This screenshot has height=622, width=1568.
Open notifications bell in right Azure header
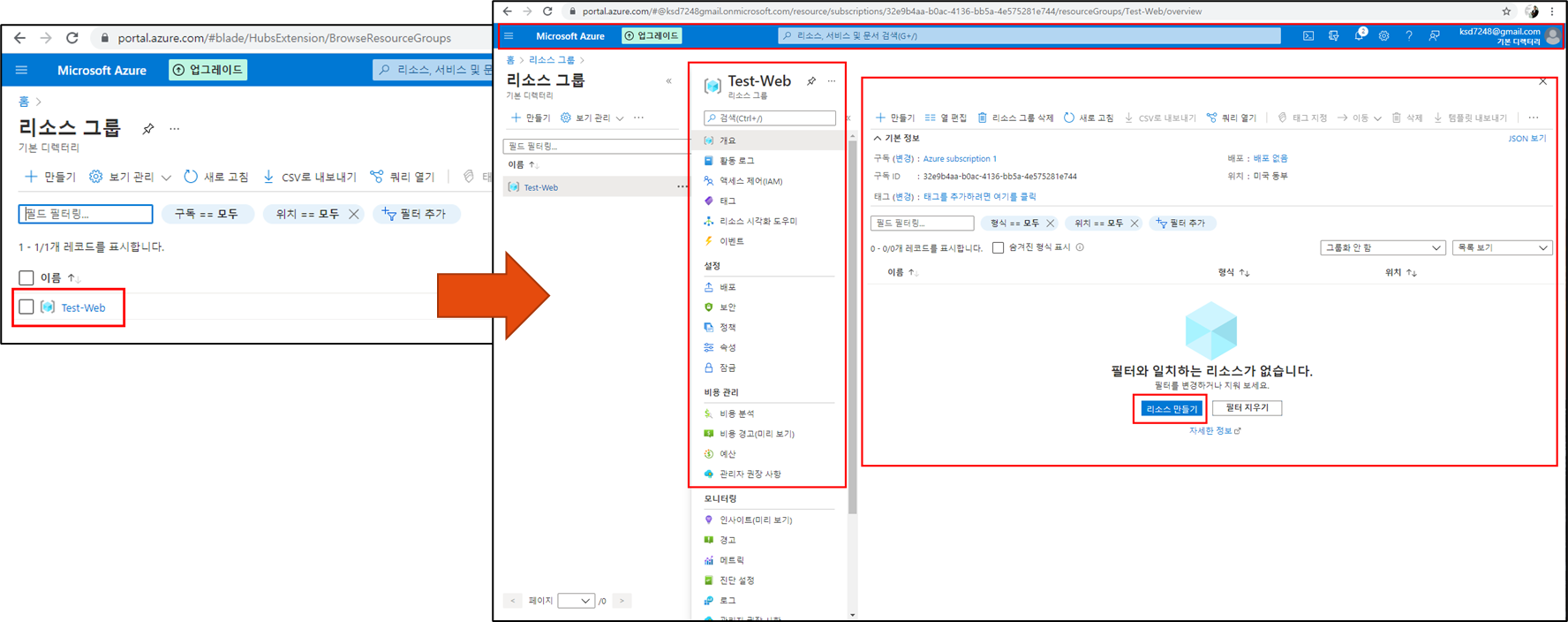(1360, 36)
